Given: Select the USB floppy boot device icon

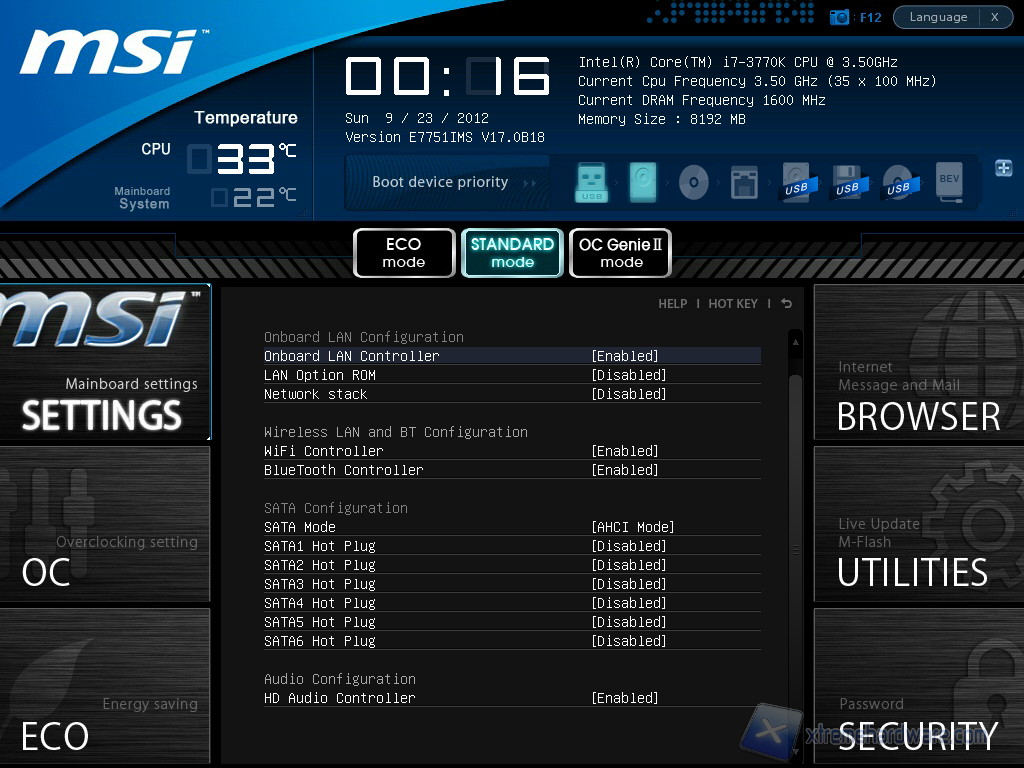Looking at the screenshot, I should tap(847, 183).
